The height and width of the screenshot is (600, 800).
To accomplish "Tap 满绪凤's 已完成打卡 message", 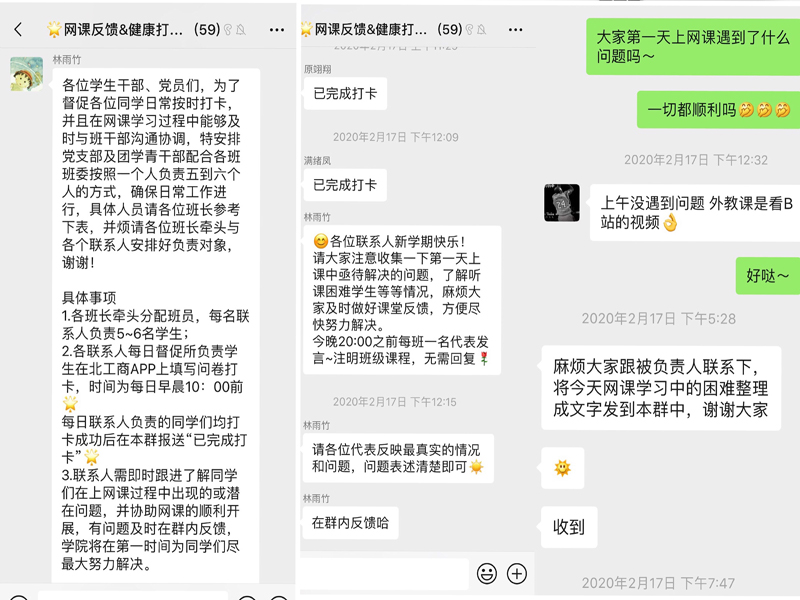I will click(345, 185).
